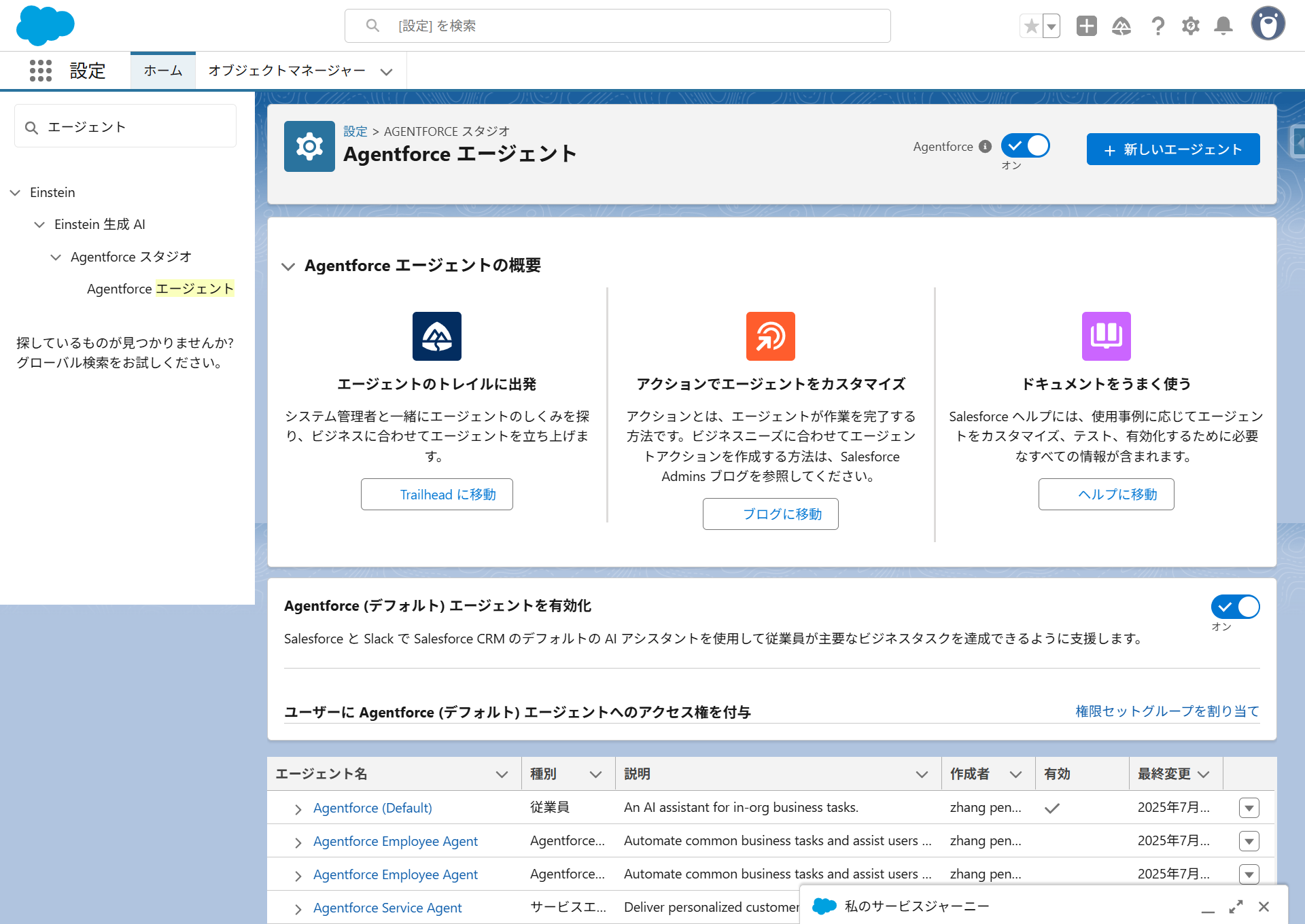Click the サービスエ... type cell
Image resolution: width=1305 pixels, height=924 pixels.
click(x=568, y=907)
